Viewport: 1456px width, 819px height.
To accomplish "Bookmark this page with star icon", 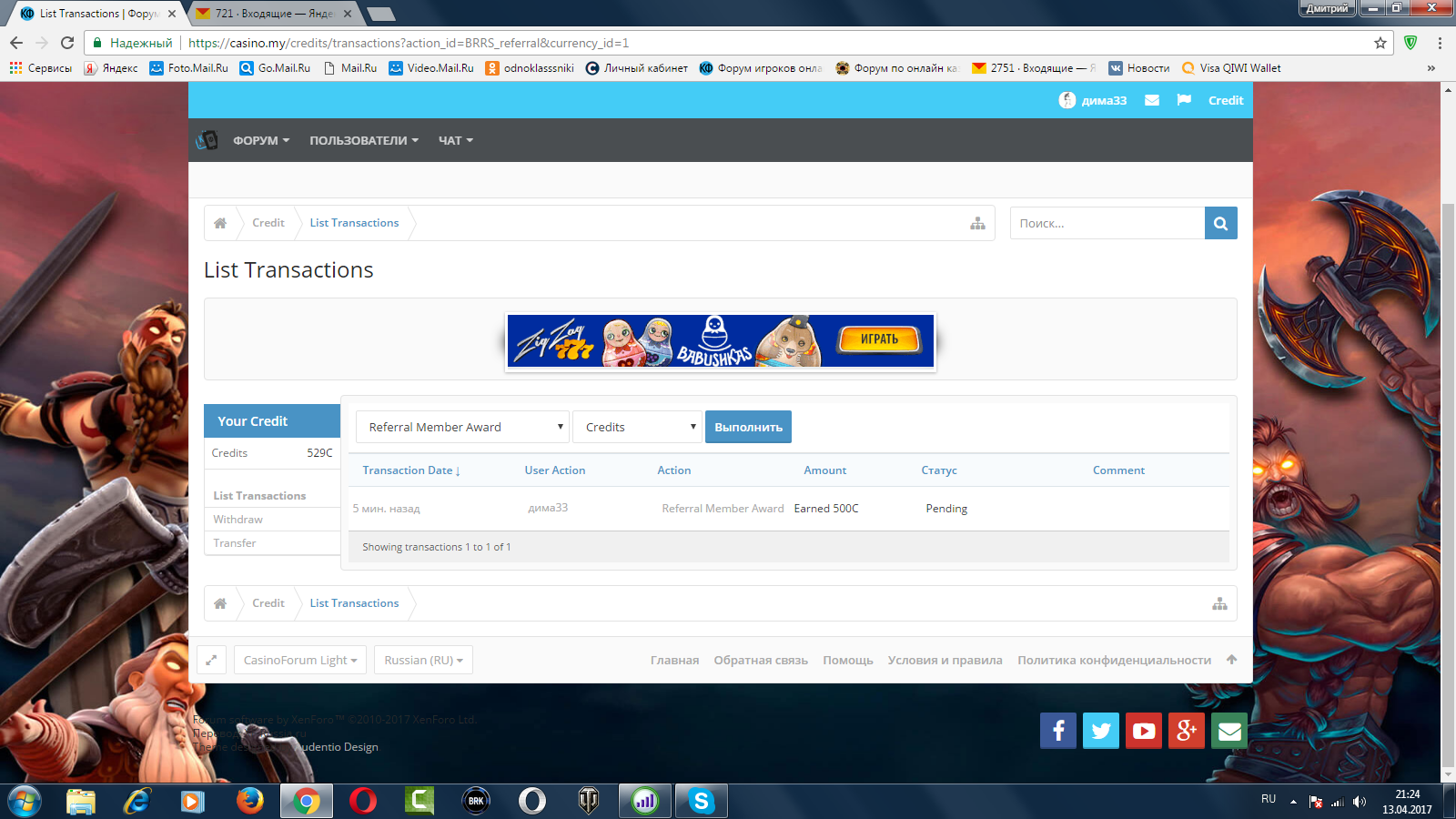I will 1380,43.
